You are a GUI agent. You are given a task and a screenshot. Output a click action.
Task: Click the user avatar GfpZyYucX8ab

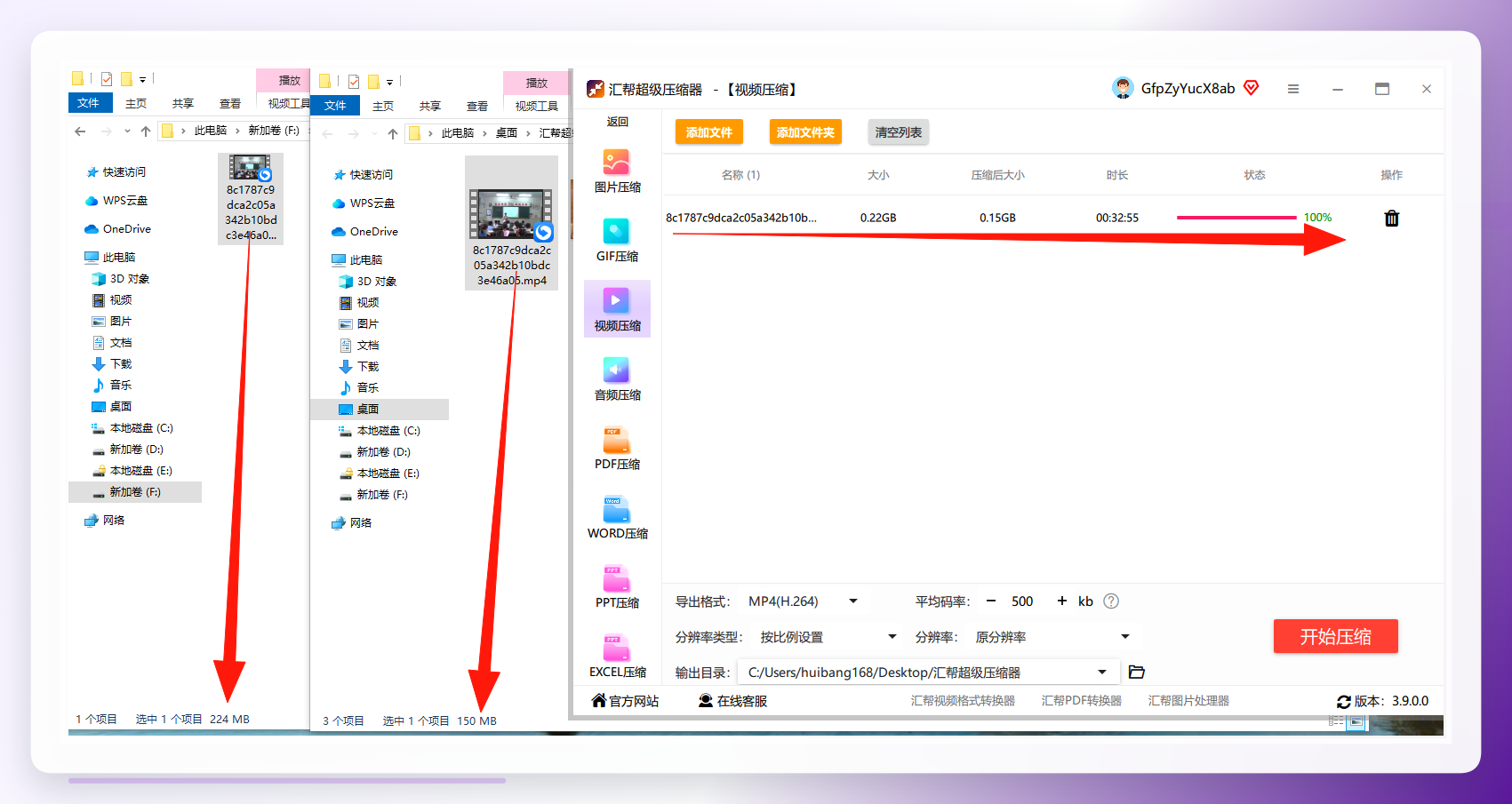1123,88
